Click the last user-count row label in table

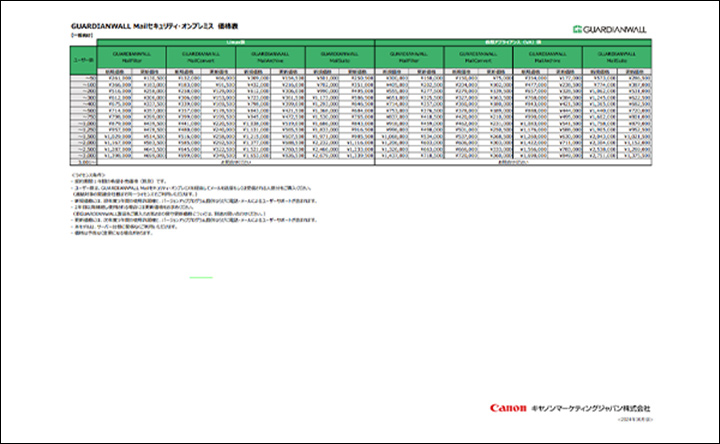tap(87, 161)
